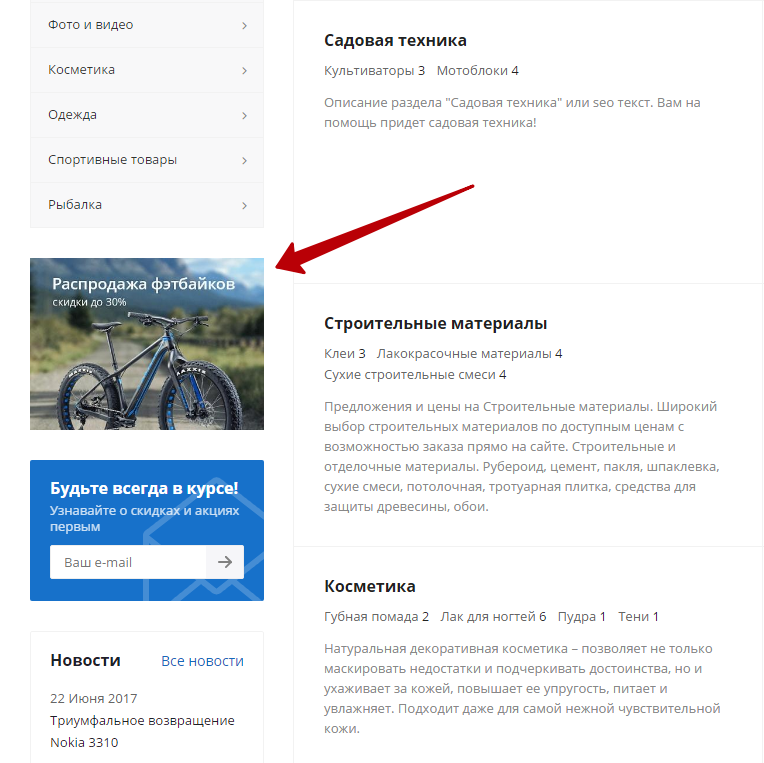Viewport: 764px width, 763px height.
Task: Open Nokia 3310 news article
Action: click(142, 731)
